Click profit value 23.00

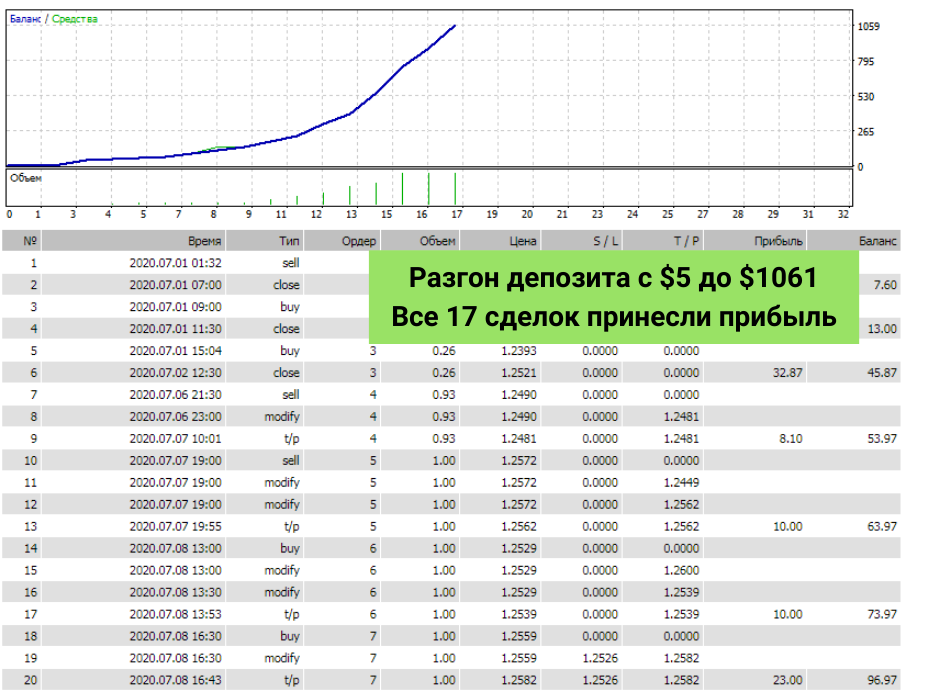point(787,680)
